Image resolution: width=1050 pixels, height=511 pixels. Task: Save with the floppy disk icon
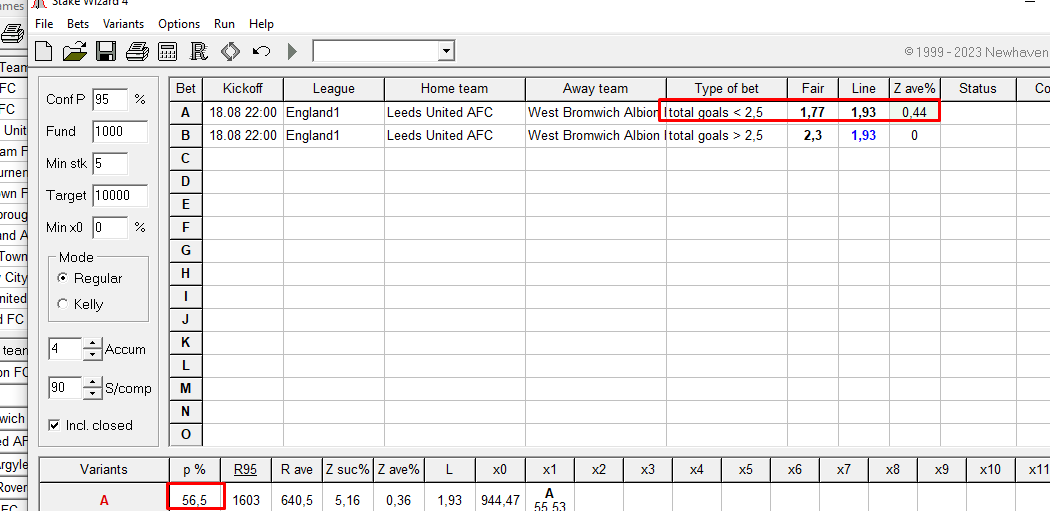(106, 51)
